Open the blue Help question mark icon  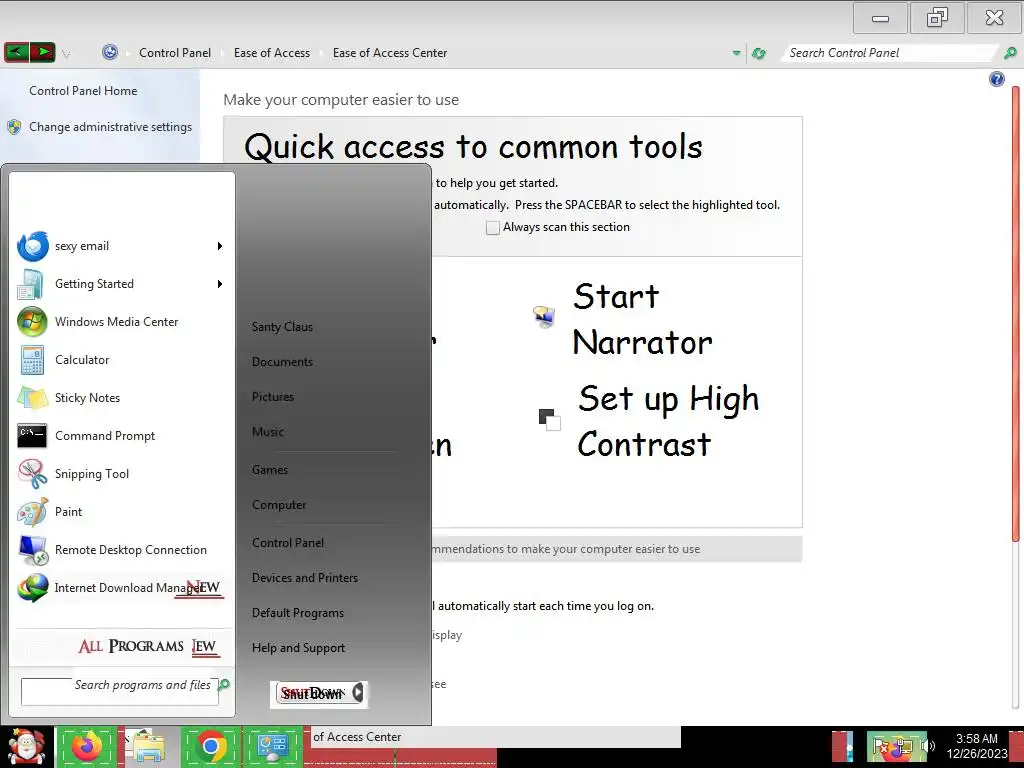tap(997, 79)
